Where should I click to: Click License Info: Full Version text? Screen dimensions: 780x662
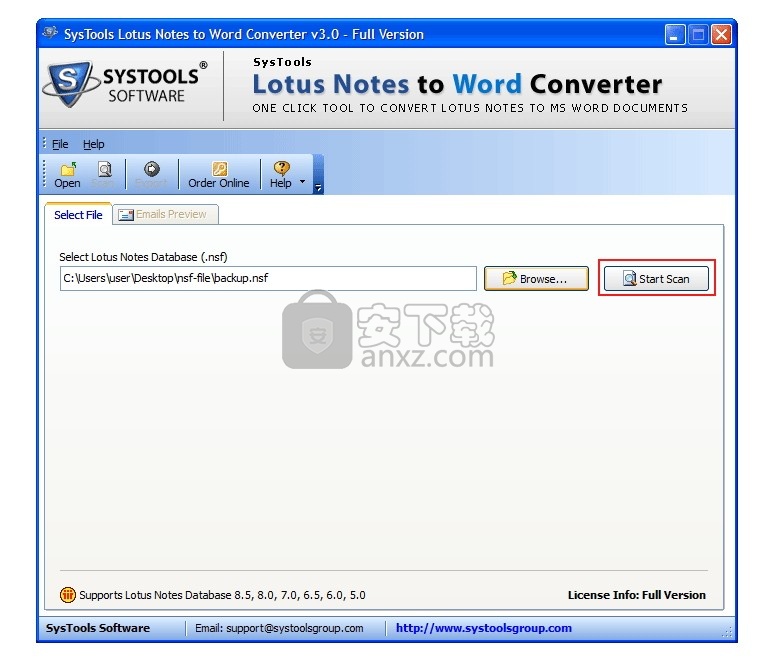click(x=637, y=595)
